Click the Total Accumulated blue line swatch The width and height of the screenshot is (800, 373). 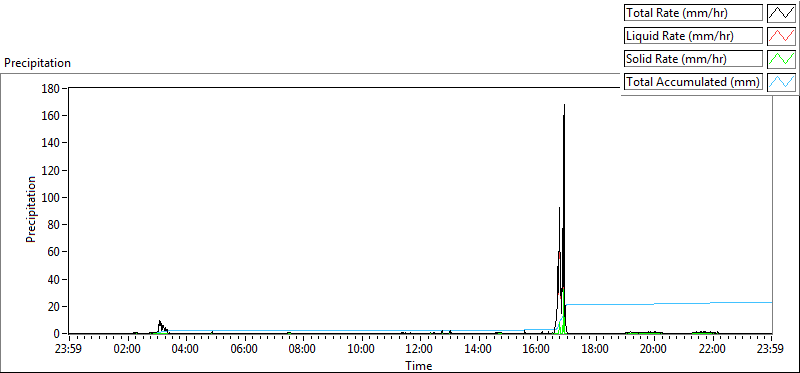point(781,82)
